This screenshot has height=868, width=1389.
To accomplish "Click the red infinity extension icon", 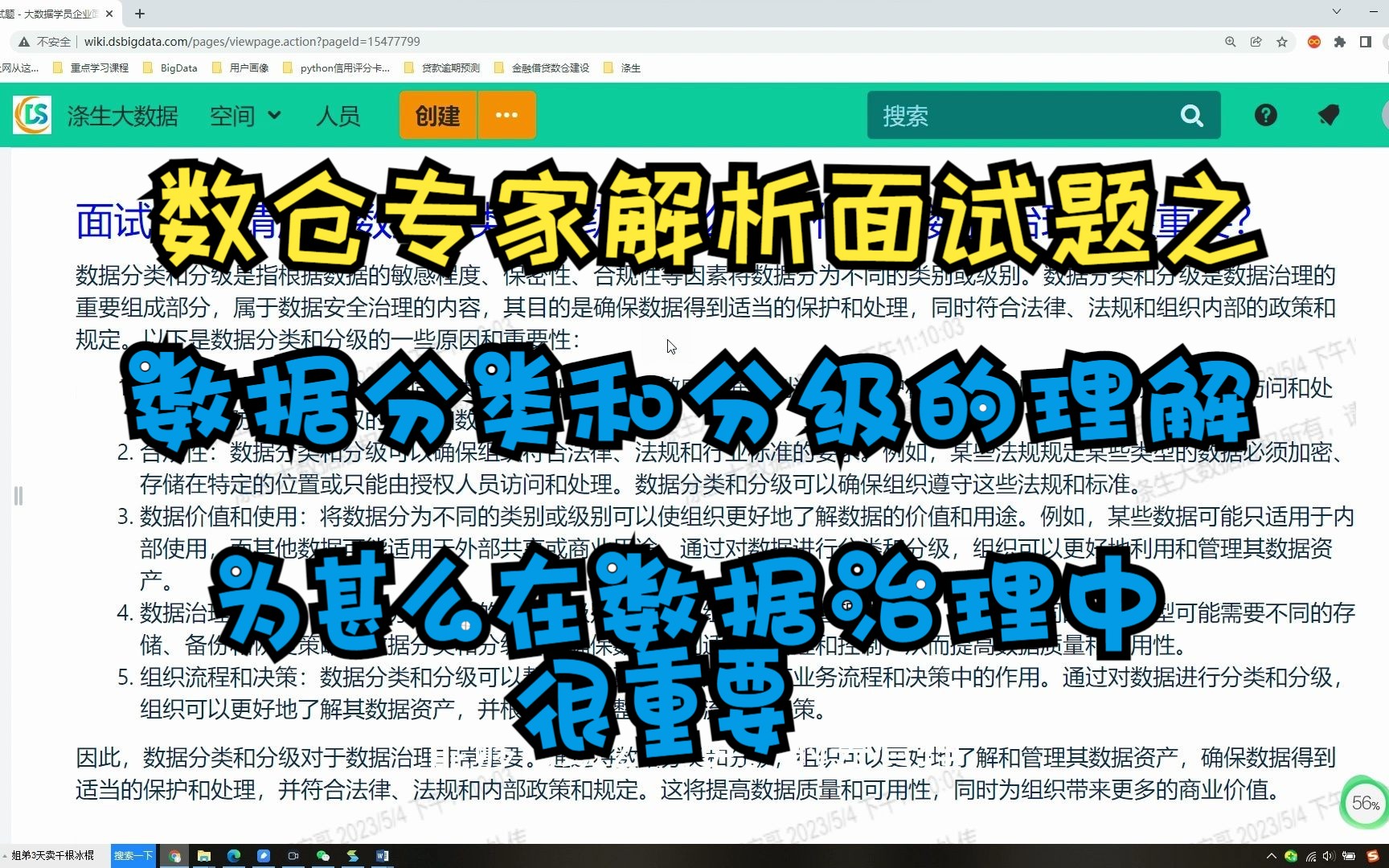I will pyautogui.click(x=1314, y=41).
